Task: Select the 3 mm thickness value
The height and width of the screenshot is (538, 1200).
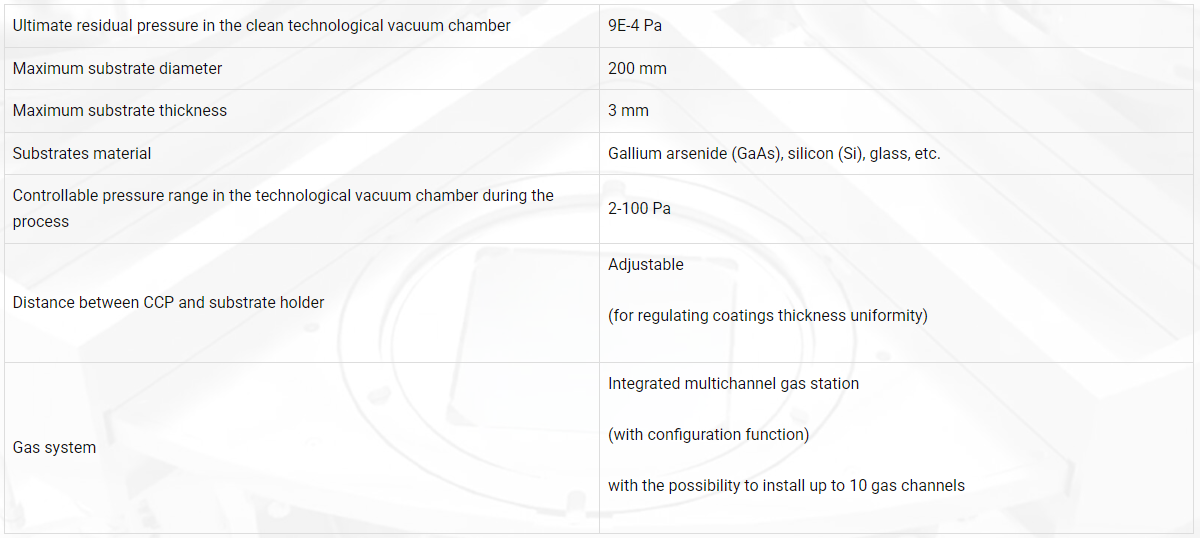Action: coord(628,111)
